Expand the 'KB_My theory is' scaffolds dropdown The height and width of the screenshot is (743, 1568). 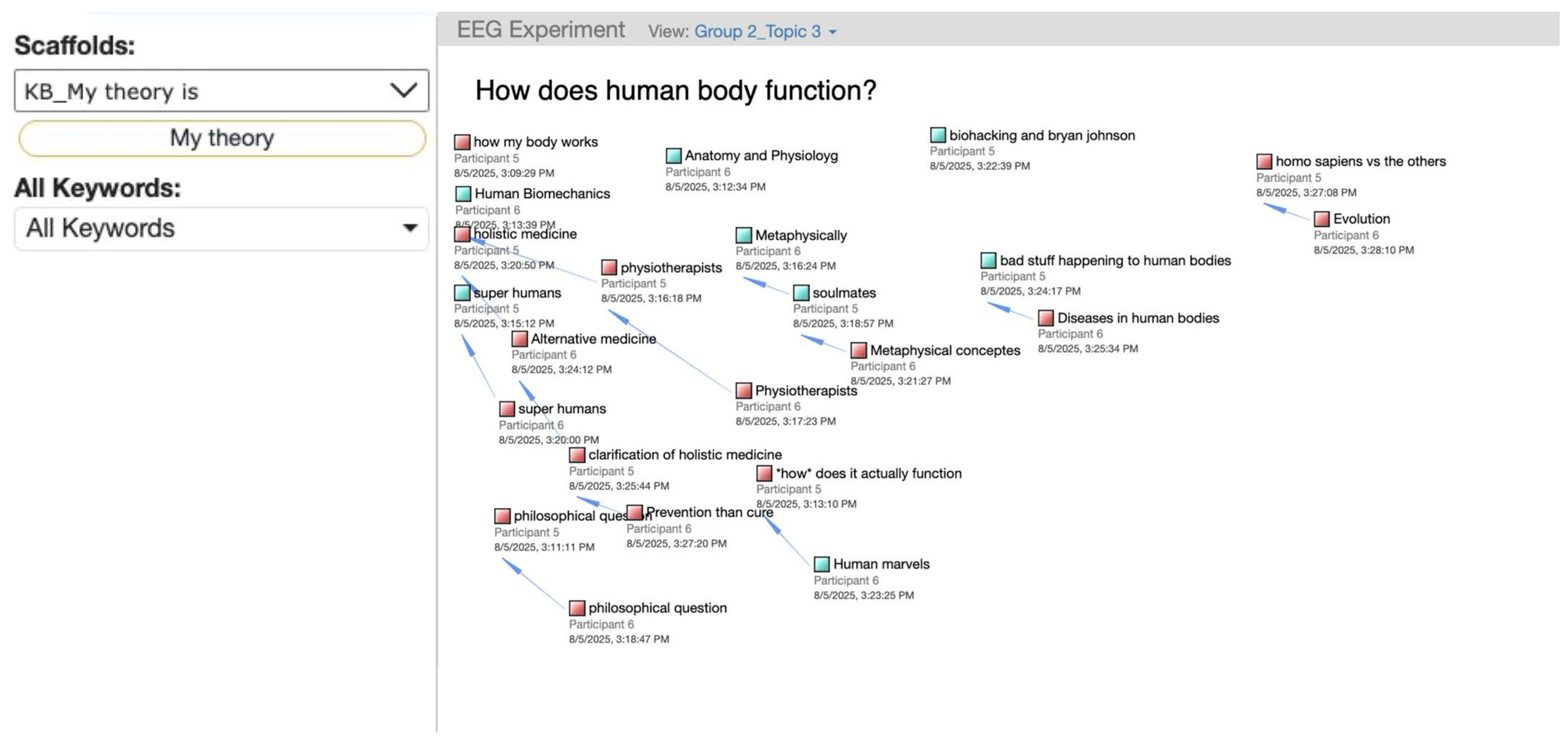[221, 91]
